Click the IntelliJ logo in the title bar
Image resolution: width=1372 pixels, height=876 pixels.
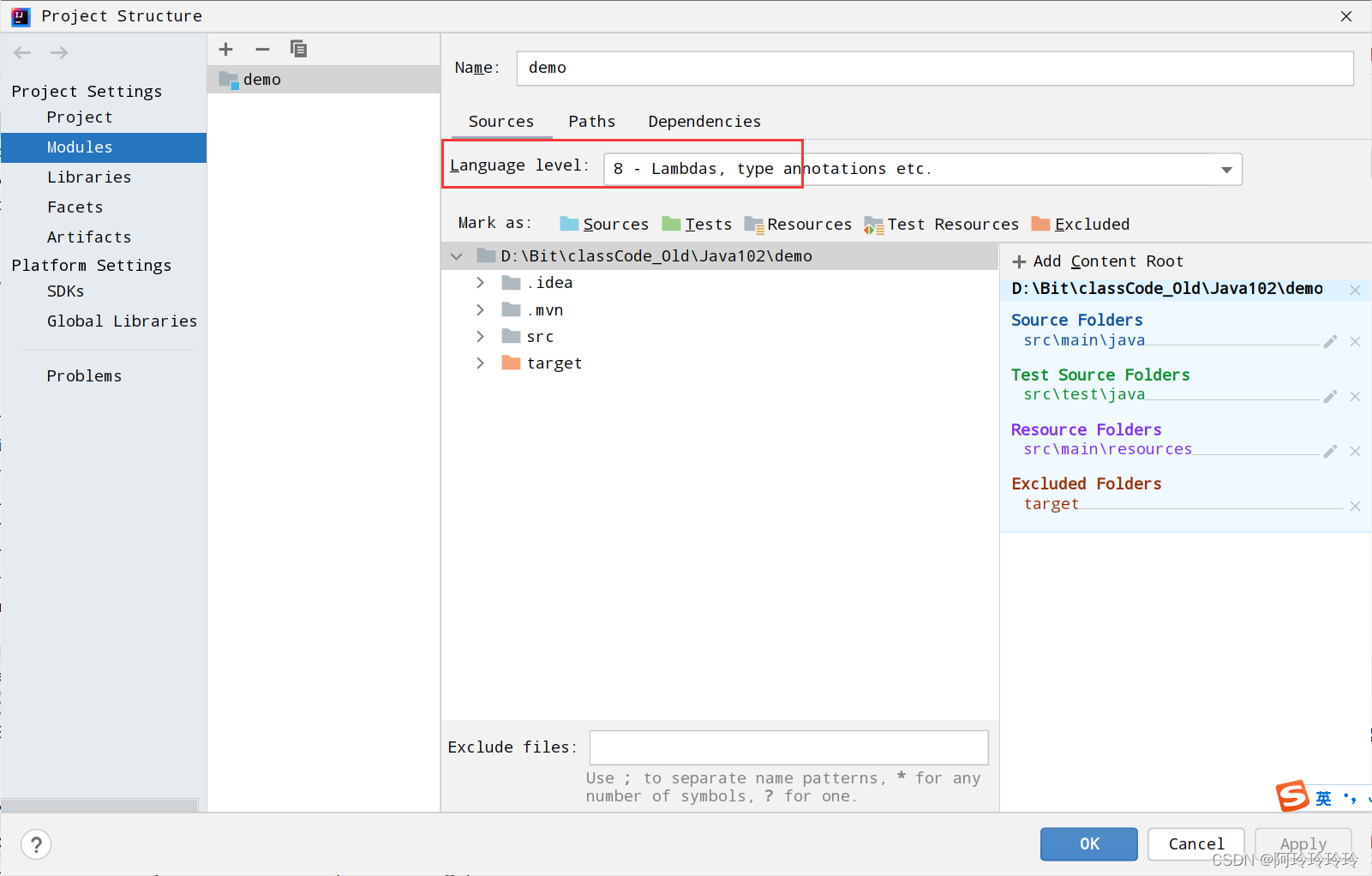(21, 16)
